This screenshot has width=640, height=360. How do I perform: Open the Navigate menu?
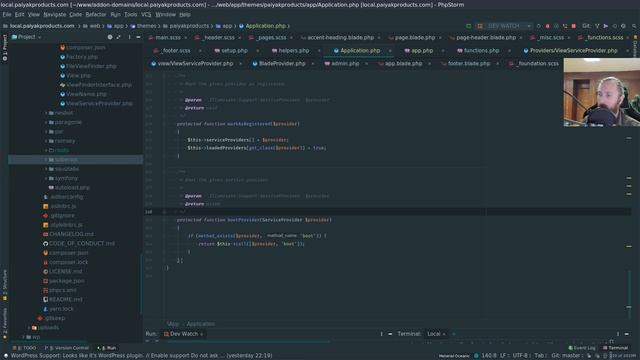(55, 14)
